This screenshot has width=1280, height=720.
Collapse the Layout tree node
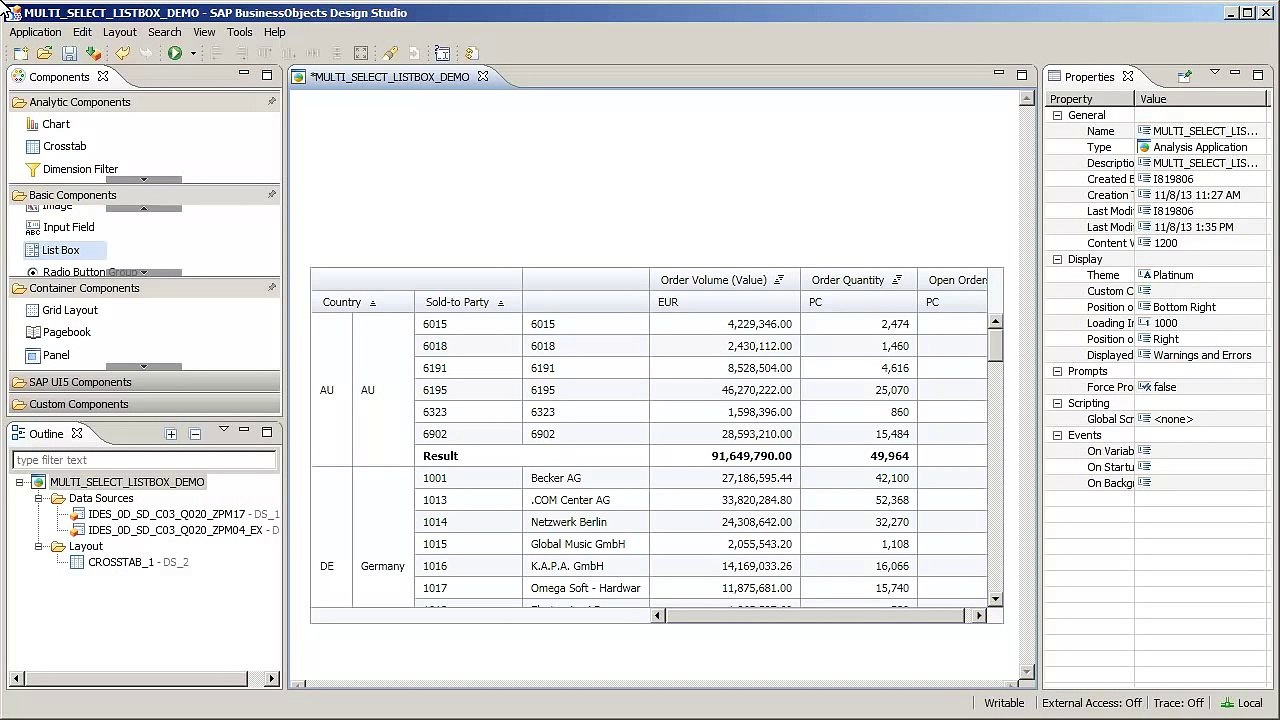39,546
